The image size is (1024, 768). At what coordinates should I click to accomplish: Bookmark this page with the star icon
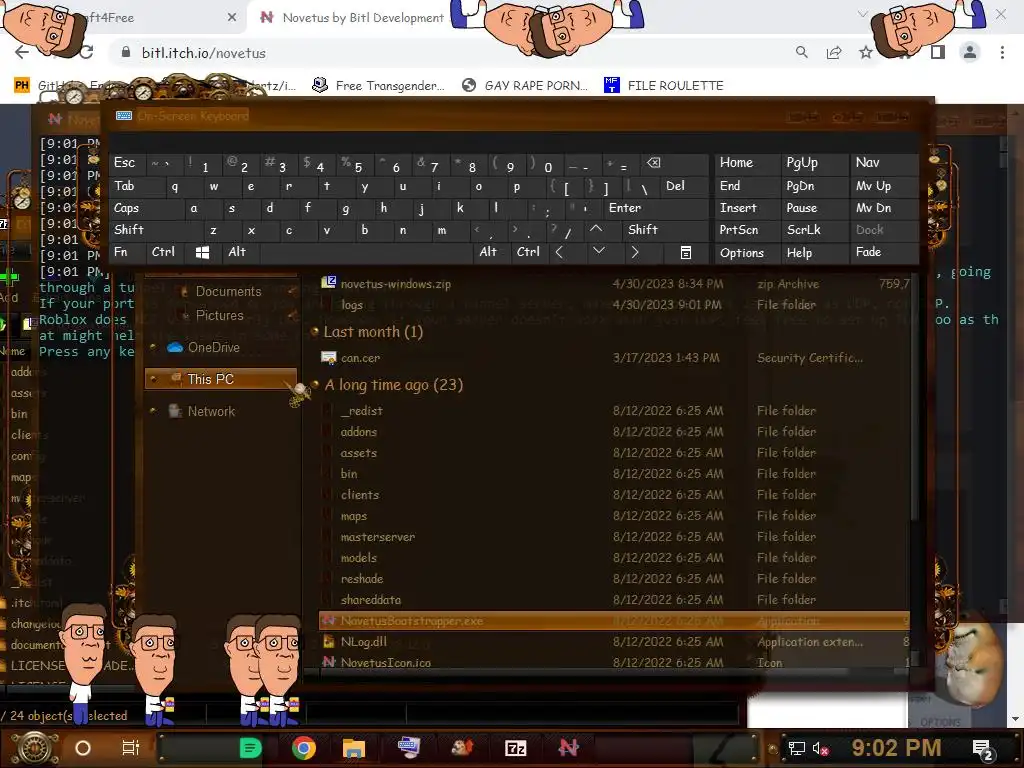865,52
